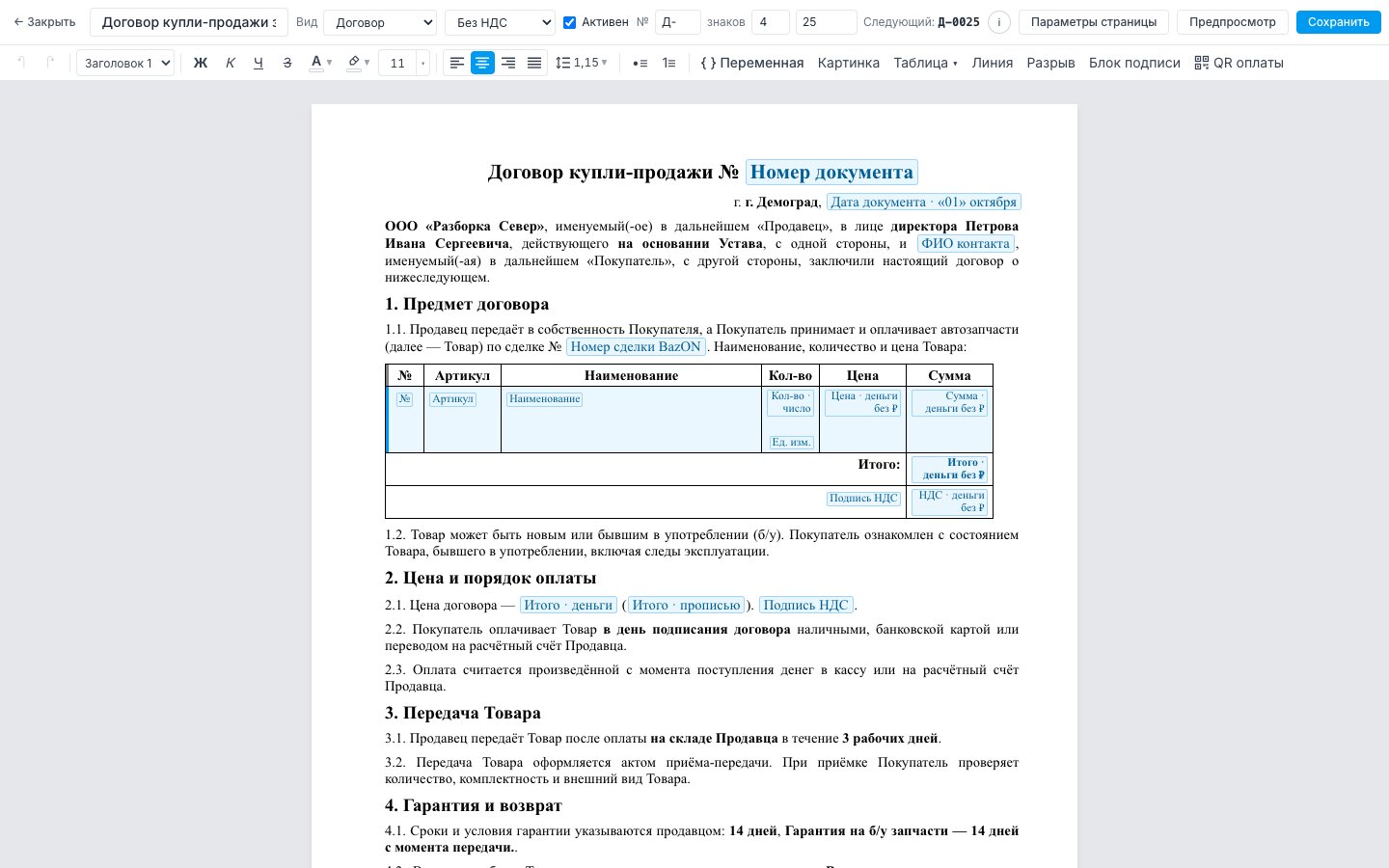Click the Сохранить button
Image resolution: width=1389 pixels, height=868 pixels.
click(x=1339, y=22)
